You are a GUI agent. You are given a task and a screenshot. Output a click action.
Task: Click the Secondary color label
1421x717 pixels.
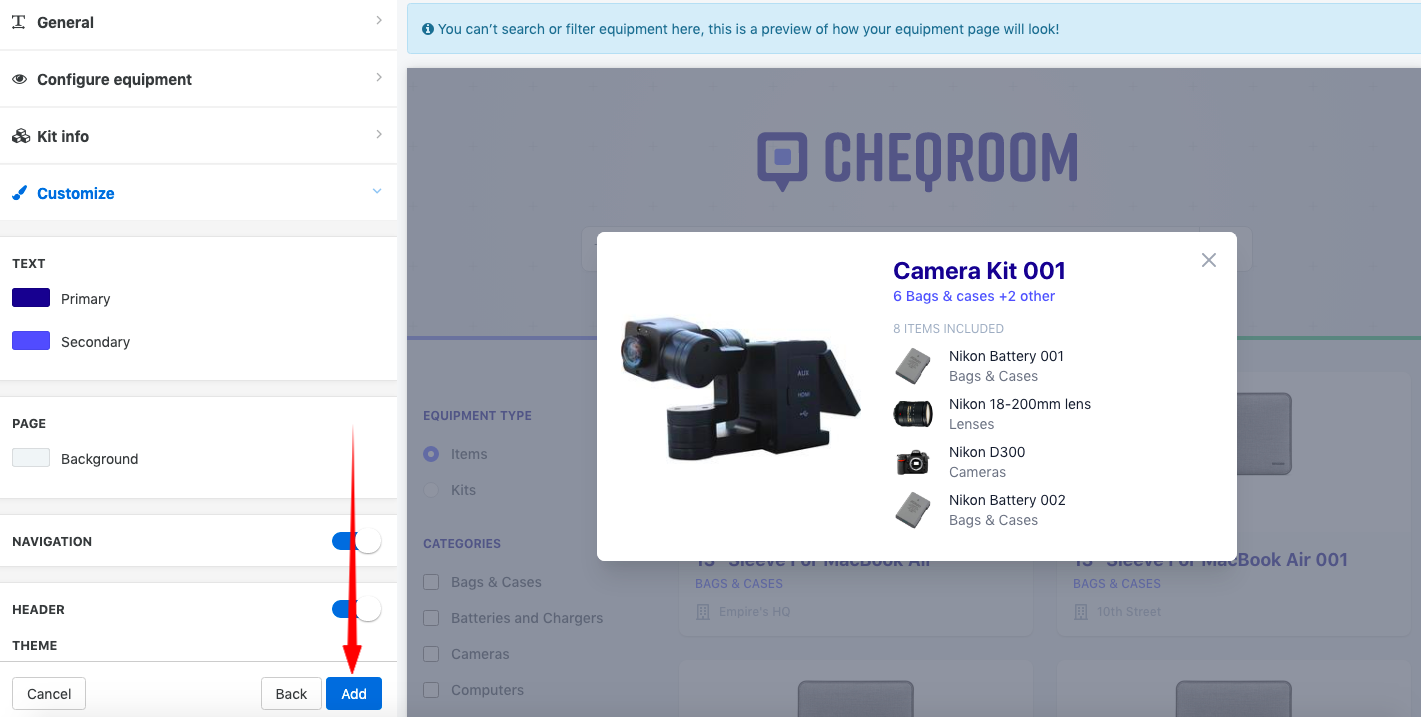[95, 342]
